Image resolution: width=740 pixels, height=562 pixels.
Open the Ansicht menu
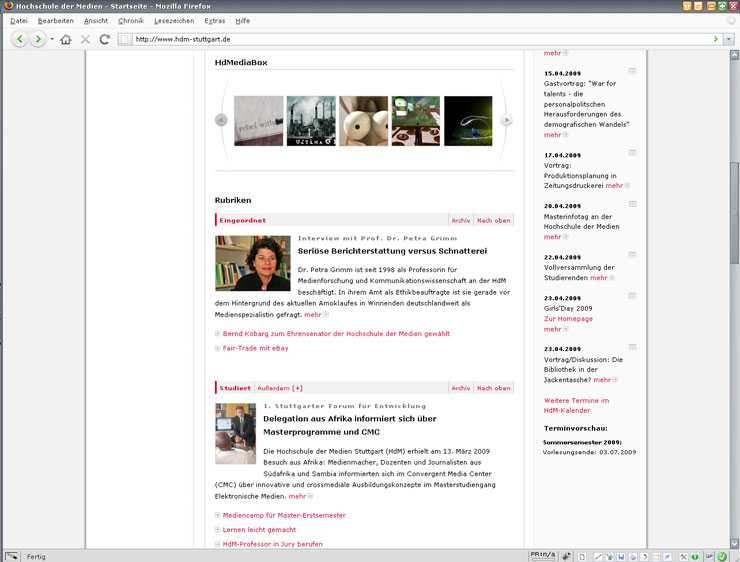point(96,21)
